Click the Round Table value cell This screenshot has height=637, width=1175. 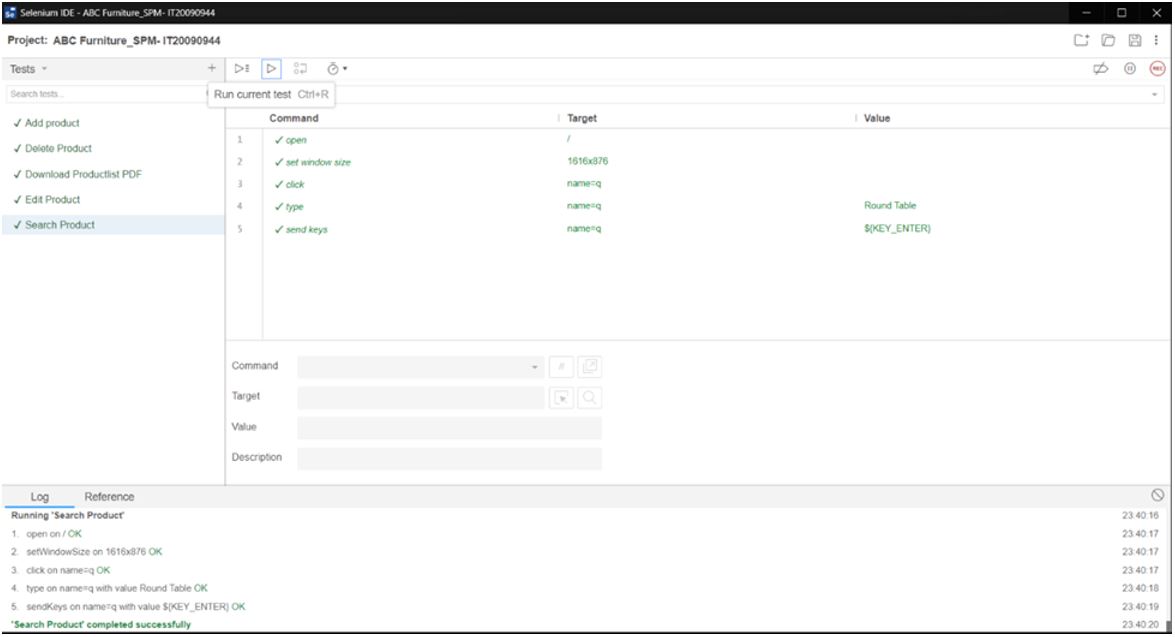(x=889, y=205)
